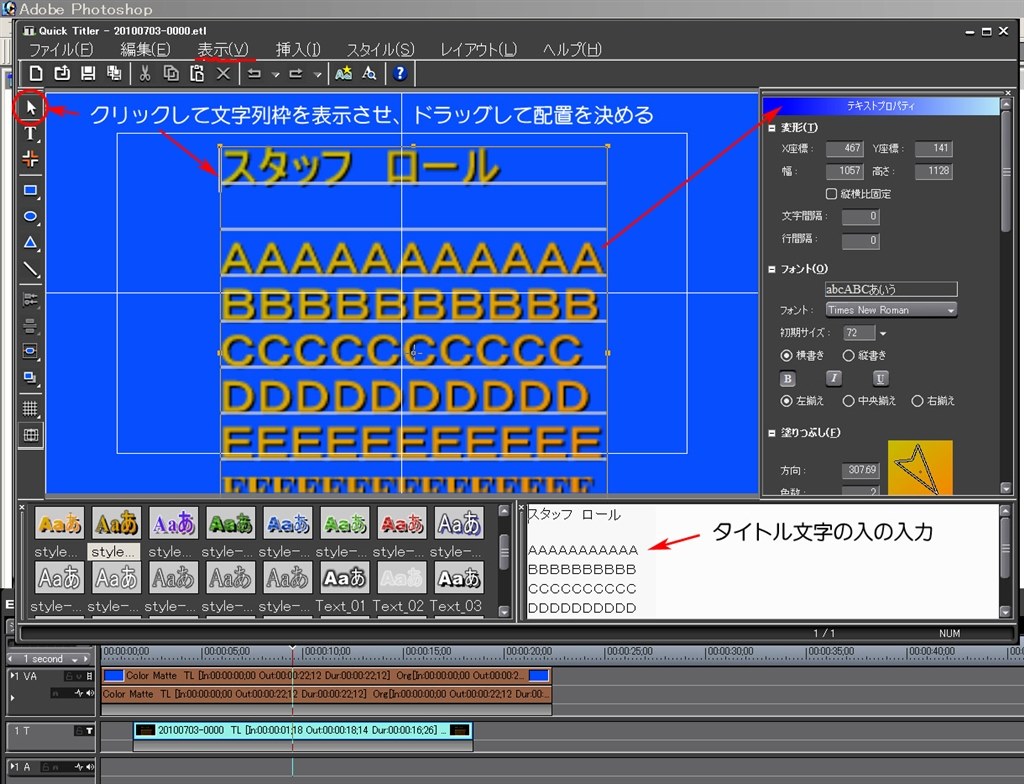The height and width of the screenshot is (784, 1024).
Task: Select the arrow selection tool
Action: [30, 108]
